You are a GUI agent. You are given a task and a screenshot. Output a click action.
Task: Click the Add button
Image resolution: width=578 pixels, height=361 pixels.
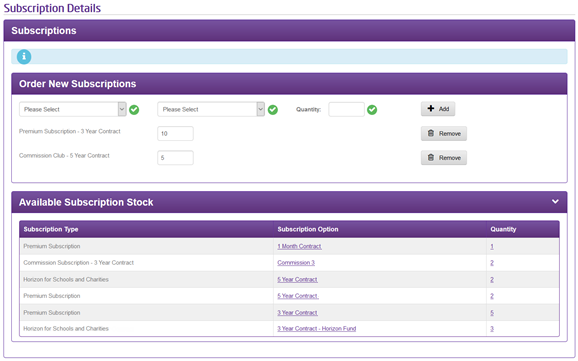click(x=438, y=109)
